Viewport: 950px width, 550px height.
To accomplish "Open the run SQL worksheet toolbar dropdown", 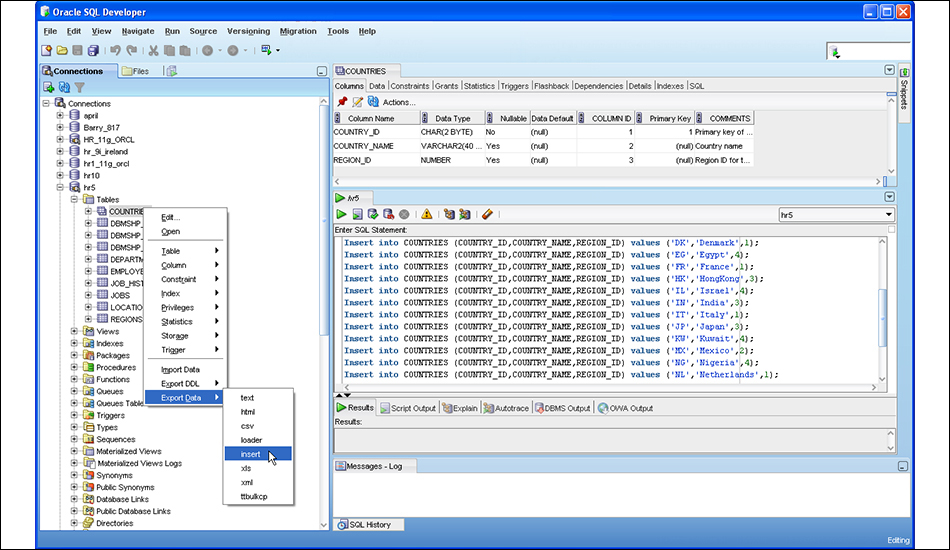I will point(278,50).
